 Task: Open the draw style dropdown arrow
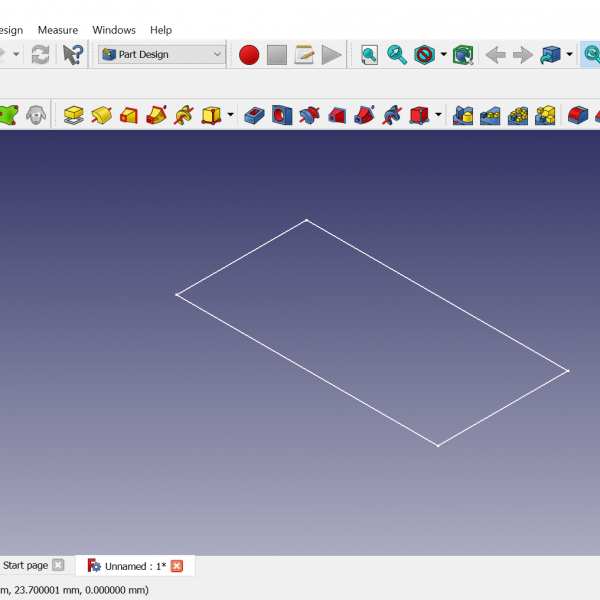443,55
